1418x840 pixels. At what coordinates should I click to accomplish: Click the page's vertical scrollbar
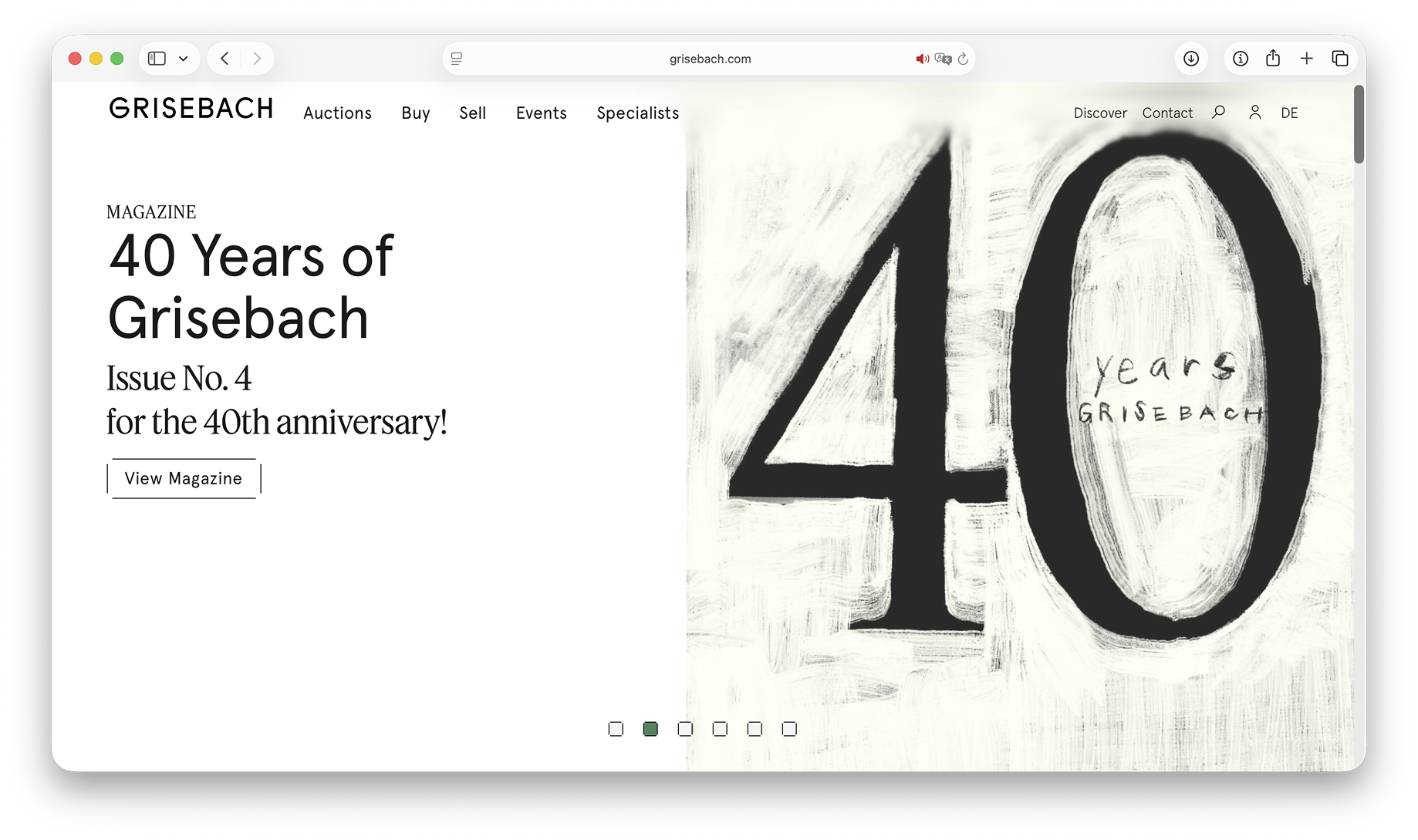click(x=1359, y=125)
